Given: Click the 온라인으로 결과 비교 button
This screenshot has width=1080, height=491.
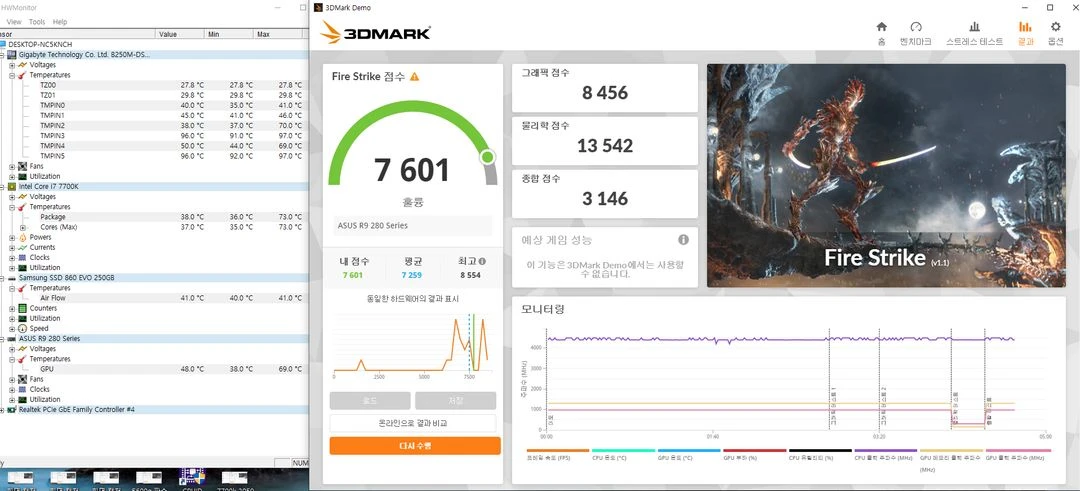Looking at the screenshot, I should pos(415,423).
